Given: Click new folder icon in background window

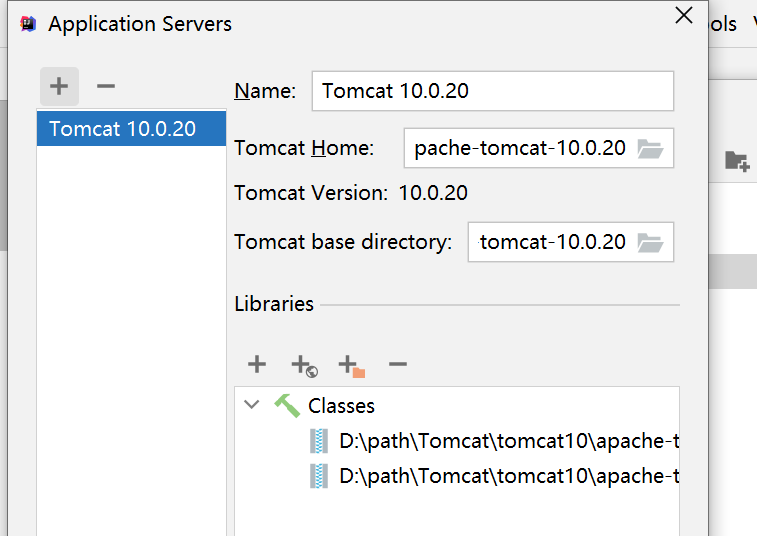Looking at the screenshot, I should pos(737,161).
